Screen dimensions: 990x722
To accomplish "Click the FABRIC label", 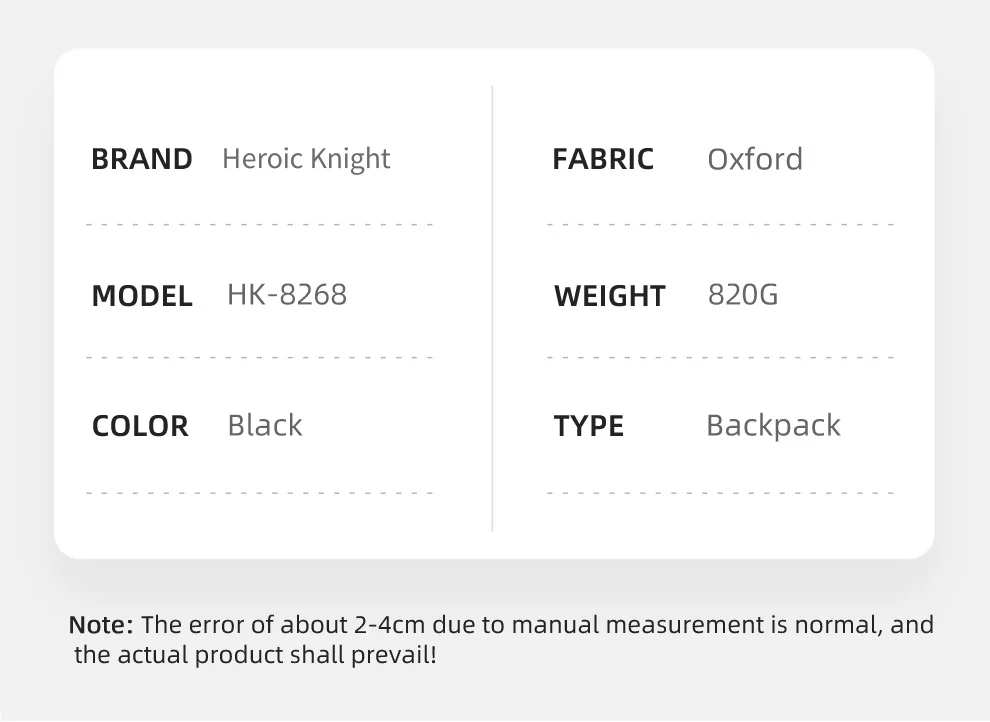I will click(x=603, y=159).
